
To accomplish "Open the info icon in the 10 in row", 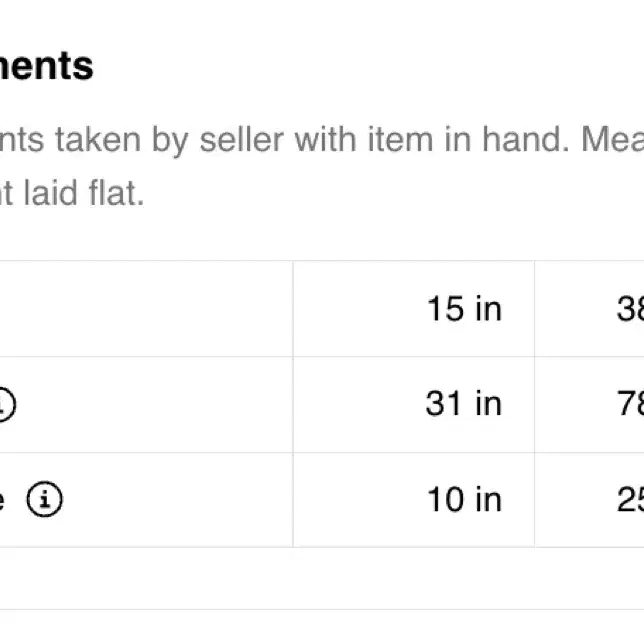I will coord(44,499).
